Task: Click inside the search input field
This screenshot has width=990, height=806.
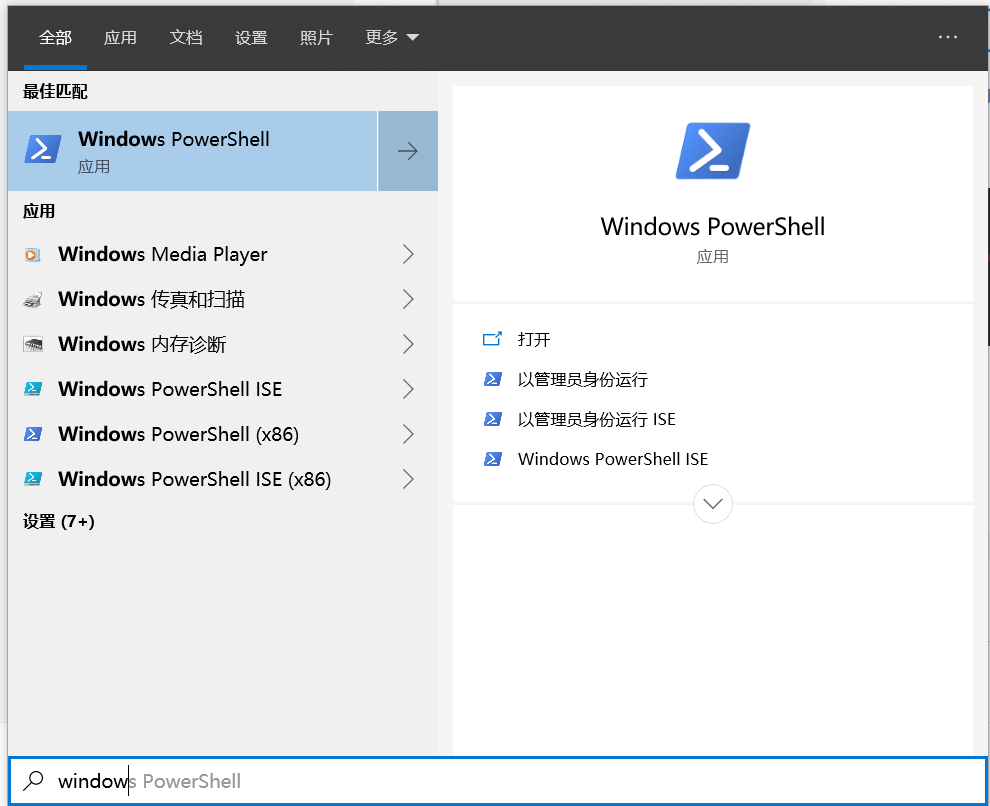Action: (200, 780)
